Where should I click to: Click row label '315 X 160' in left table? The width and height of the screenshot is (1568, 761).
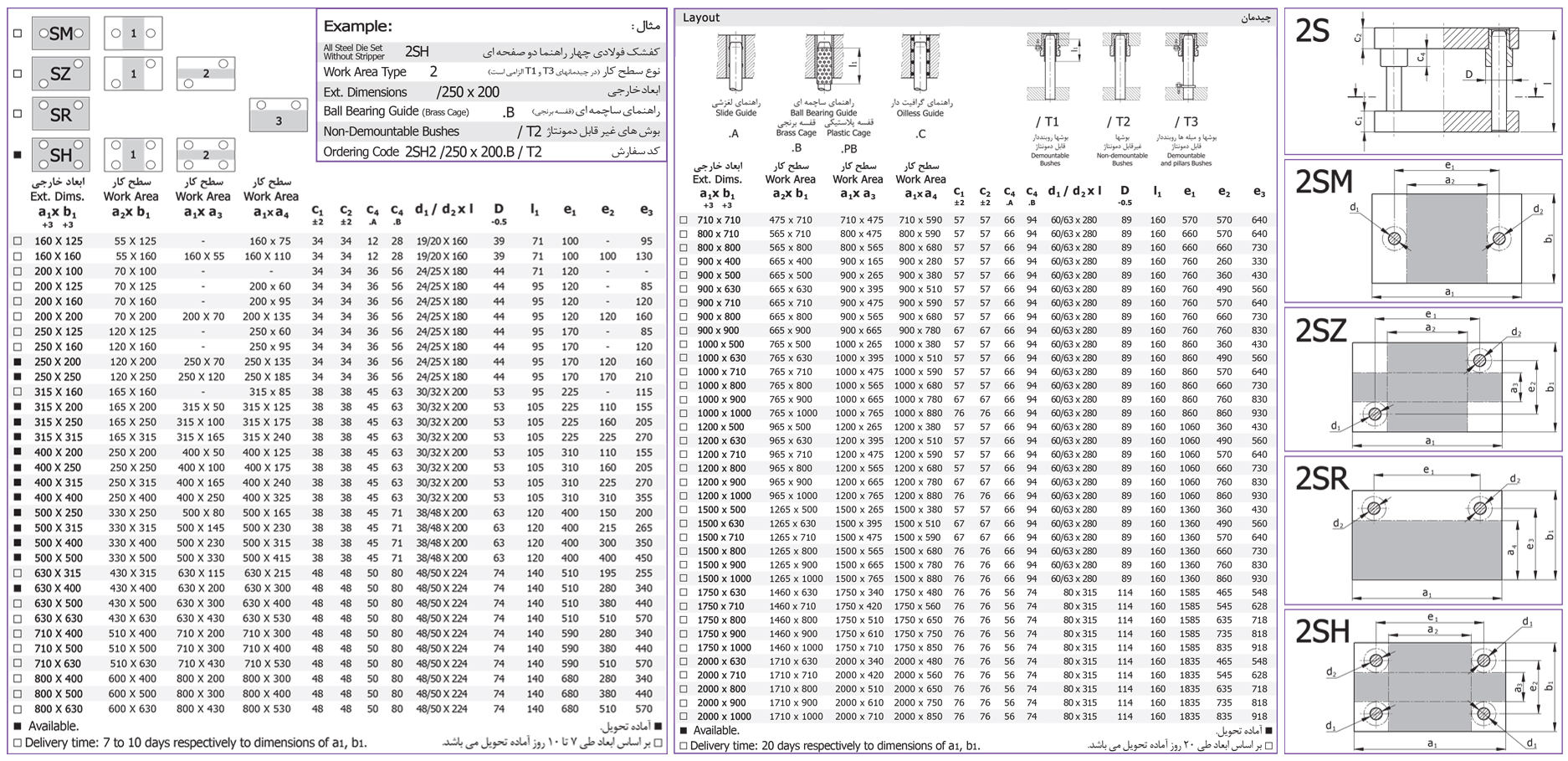coord(59,392)
